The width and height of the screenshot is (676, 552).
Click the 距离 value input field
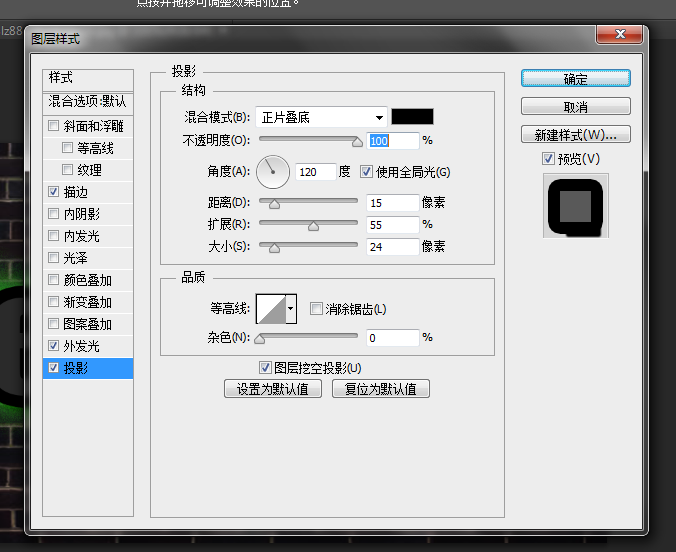pos(392,202)
